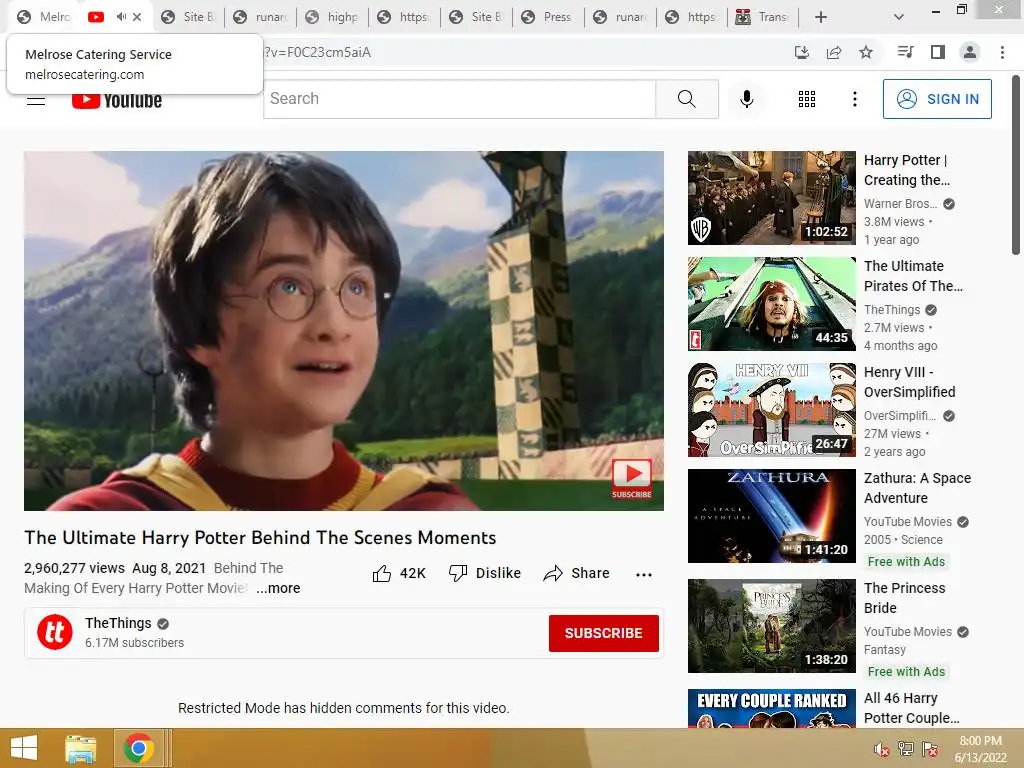This screenshot has height=768, width=1024.
Task: Dislike the video
Action: 485,573
